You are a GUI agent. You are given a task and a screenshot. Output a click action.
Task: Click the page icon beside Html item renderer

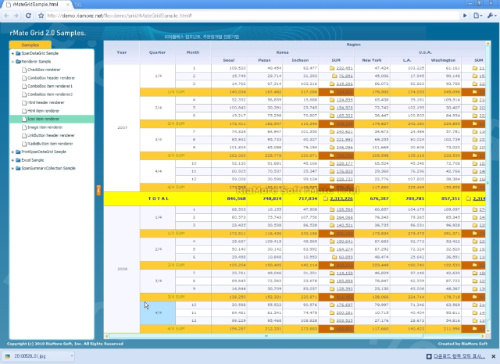pos(24,111)
